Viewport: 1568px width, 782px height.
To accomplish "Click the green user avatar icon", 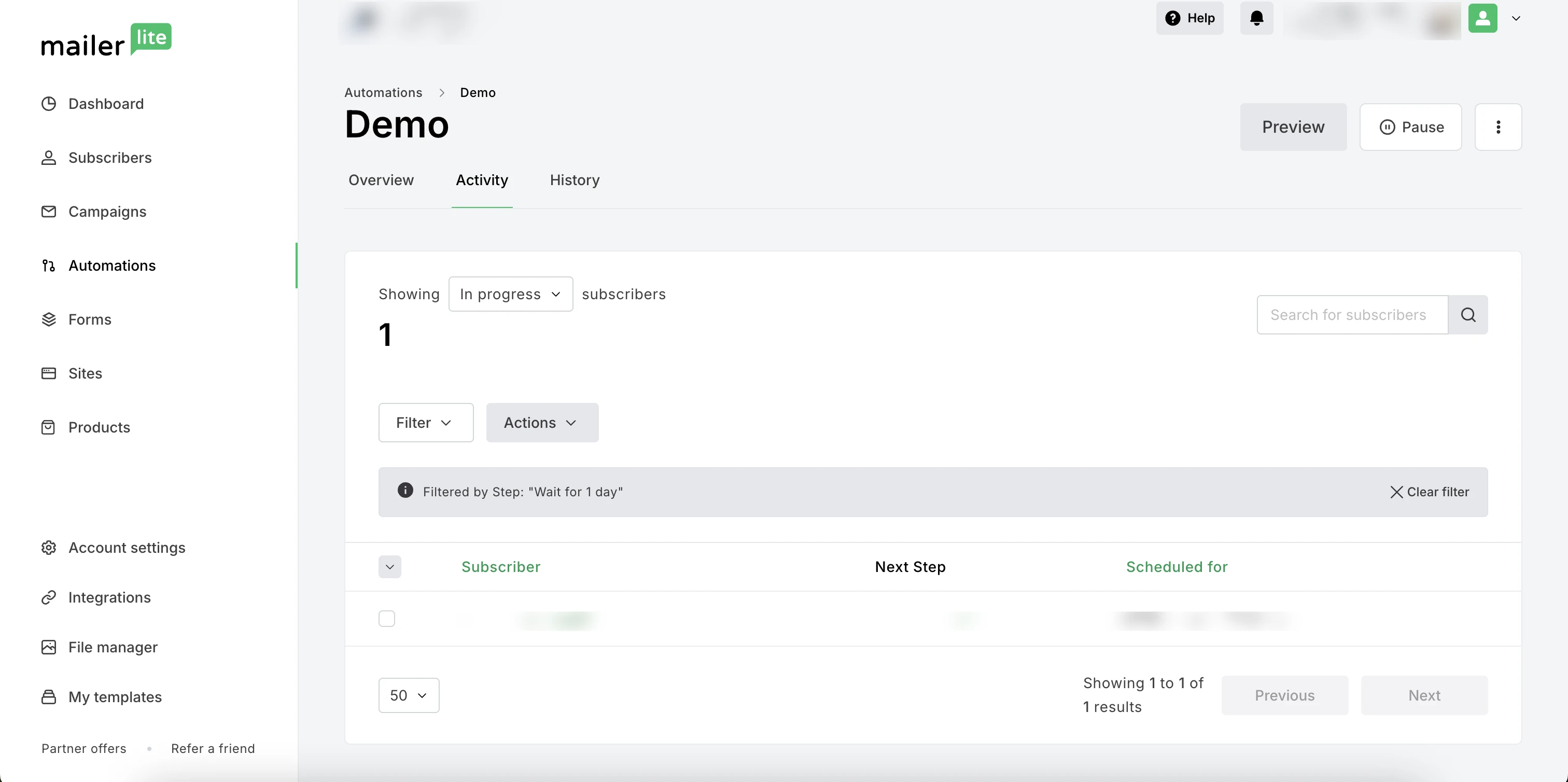I will (1483, 18).
